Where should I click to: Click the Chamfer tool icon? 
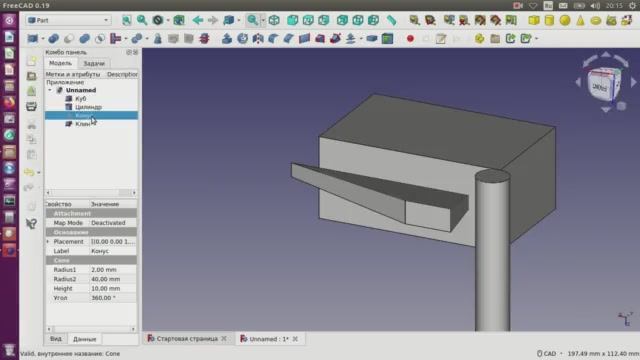289,39
